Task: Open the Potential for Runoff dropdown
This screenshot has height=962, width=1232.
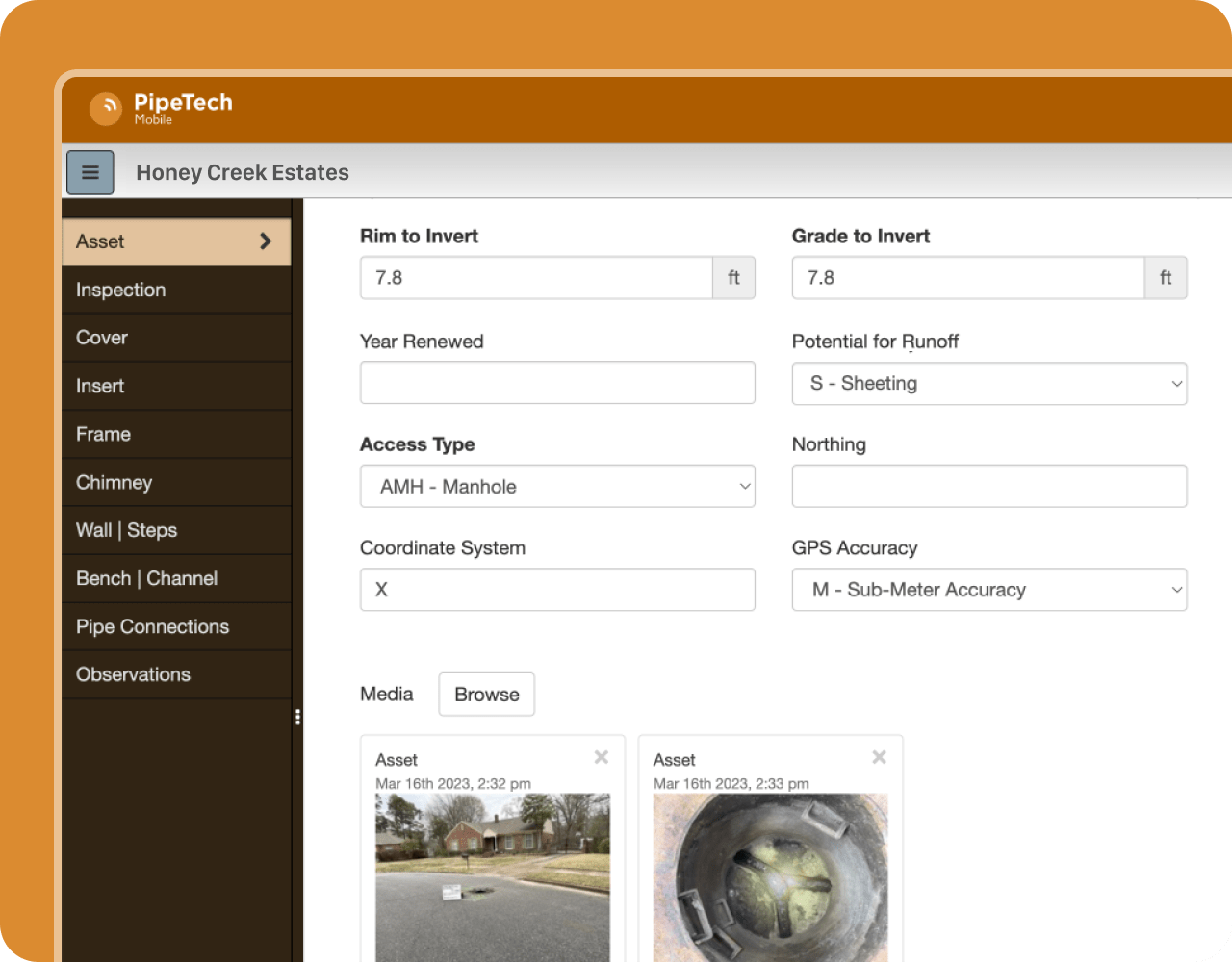Action: tap(988, 384)
